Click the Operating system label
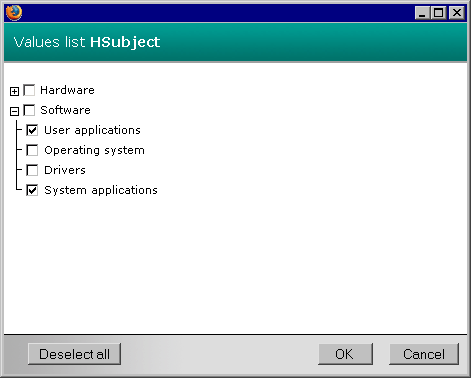The height and width of the screenshot is (378, 471). coord(94,150)
